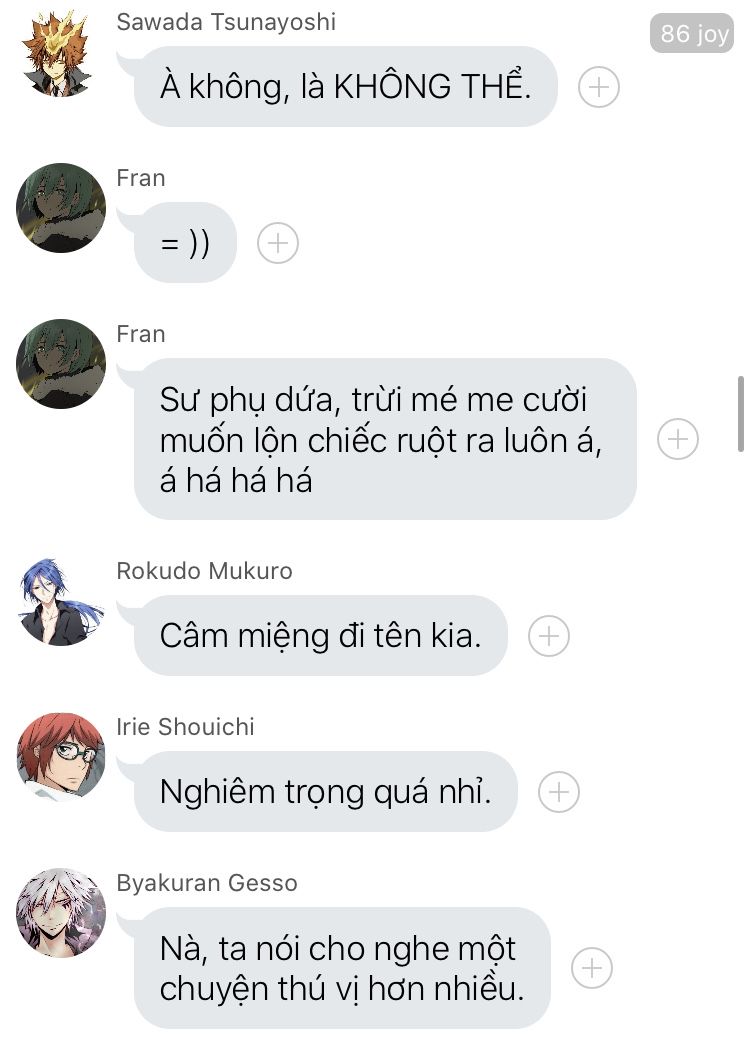
Task: Tap plus icon beside "Sư phụ dứa" message
Action: click(678, 439)
